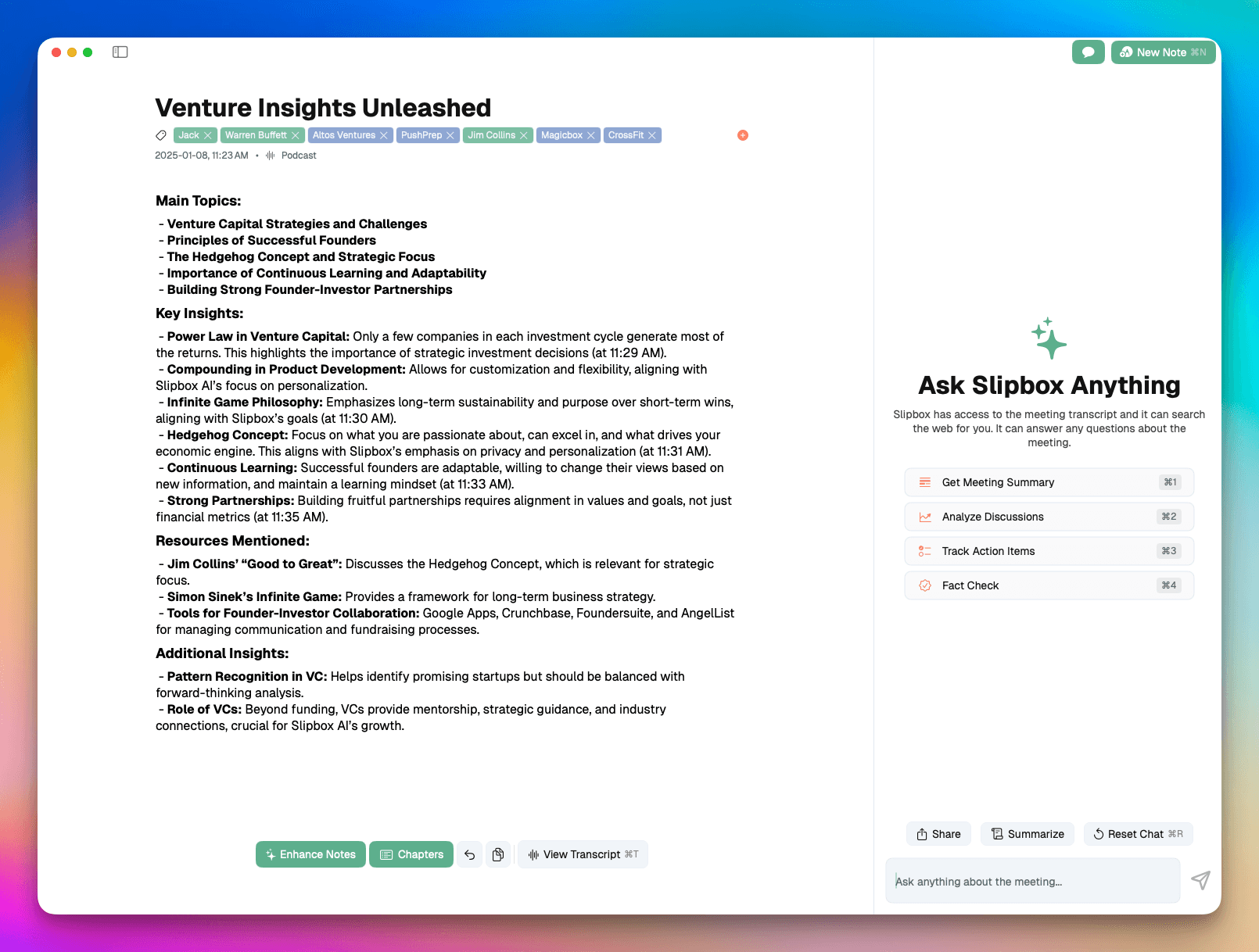Click The Hedgehog Concept and Strategic Focus line
The height and width of the screenshot is (952, 1259).
tap(300, 256)
